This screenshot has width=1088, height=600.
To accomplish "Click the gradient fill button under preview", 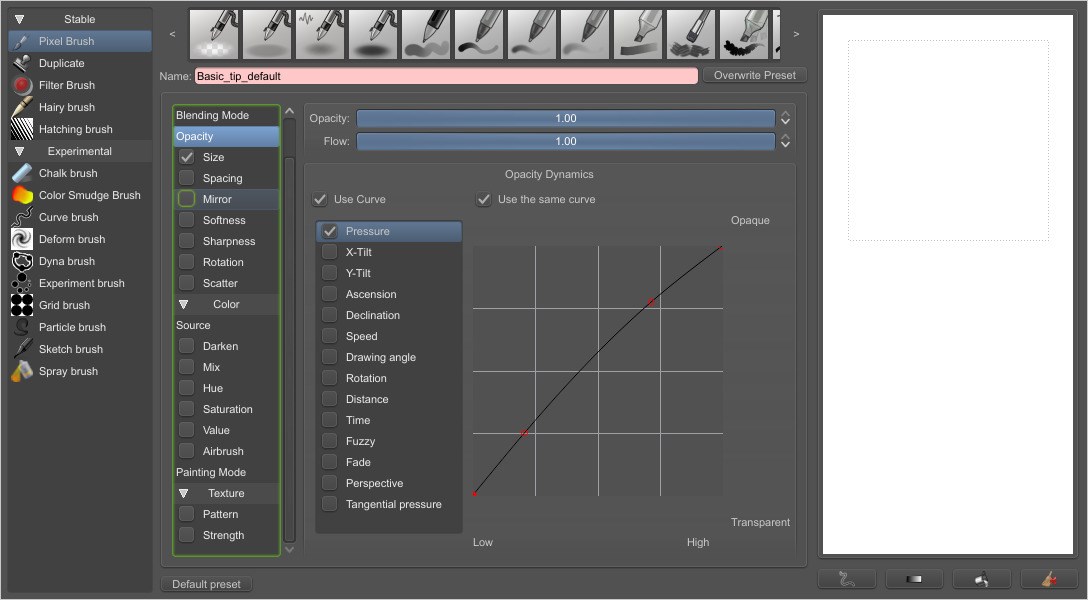I will pyautogui.click(x=913, y=579).
